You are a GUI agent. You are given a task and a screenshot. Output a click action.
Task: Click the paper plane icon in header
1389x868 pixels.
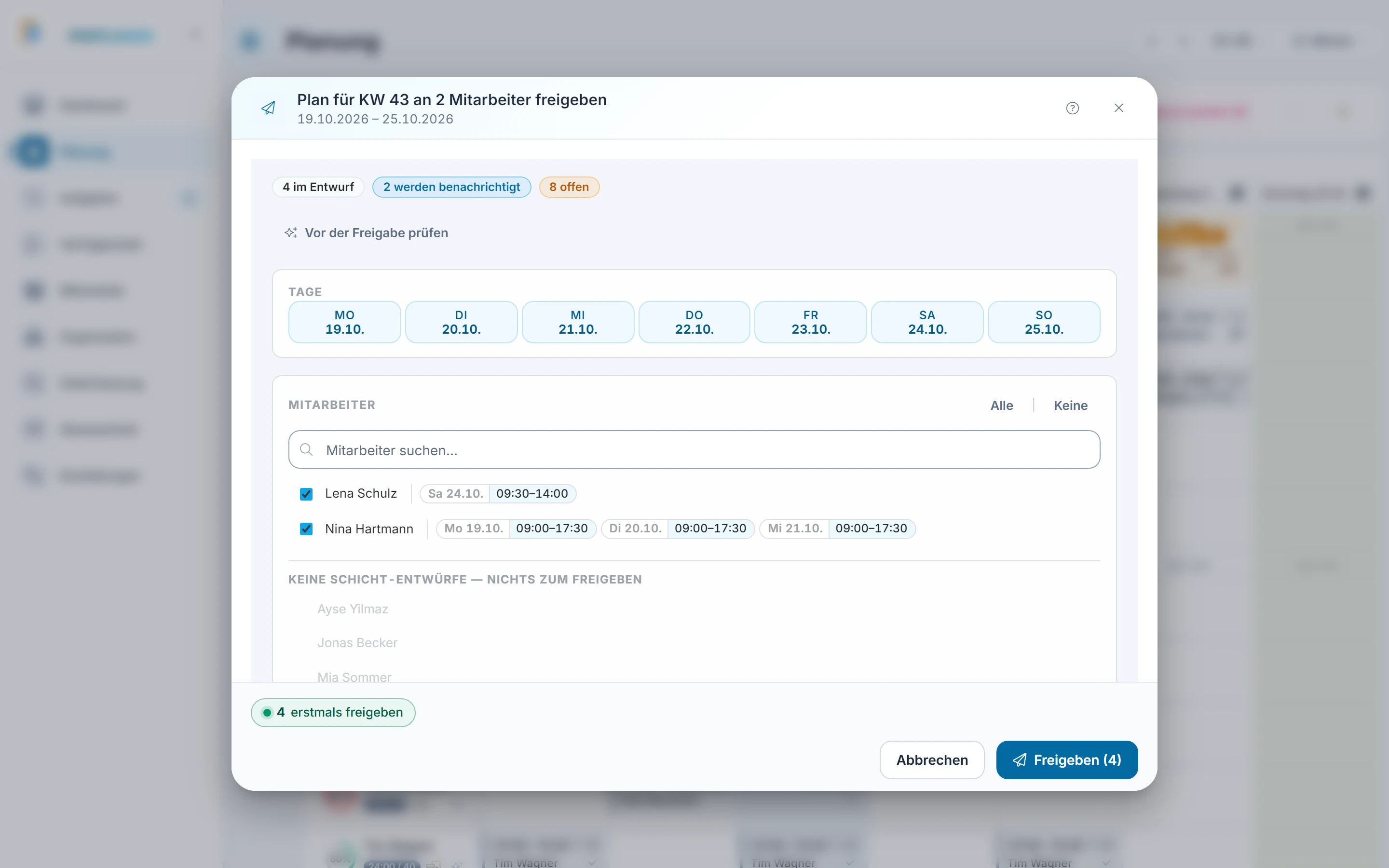click(268, 108)
